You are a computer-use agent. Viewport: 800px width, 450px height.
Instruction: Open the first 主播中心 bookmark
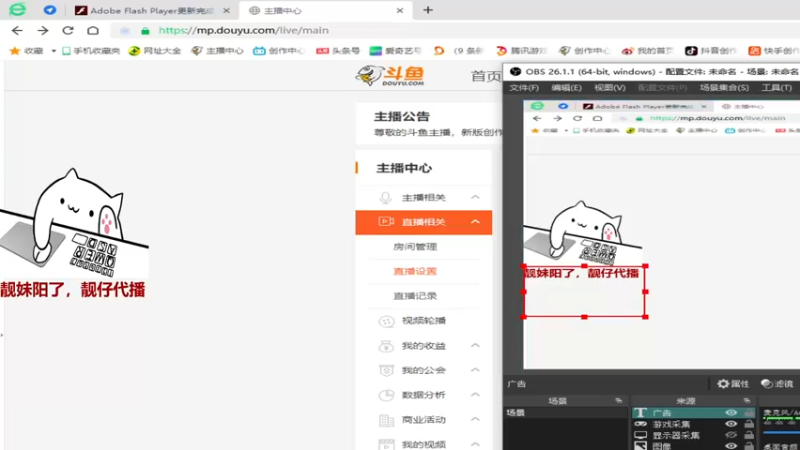(x=217, y=51)
